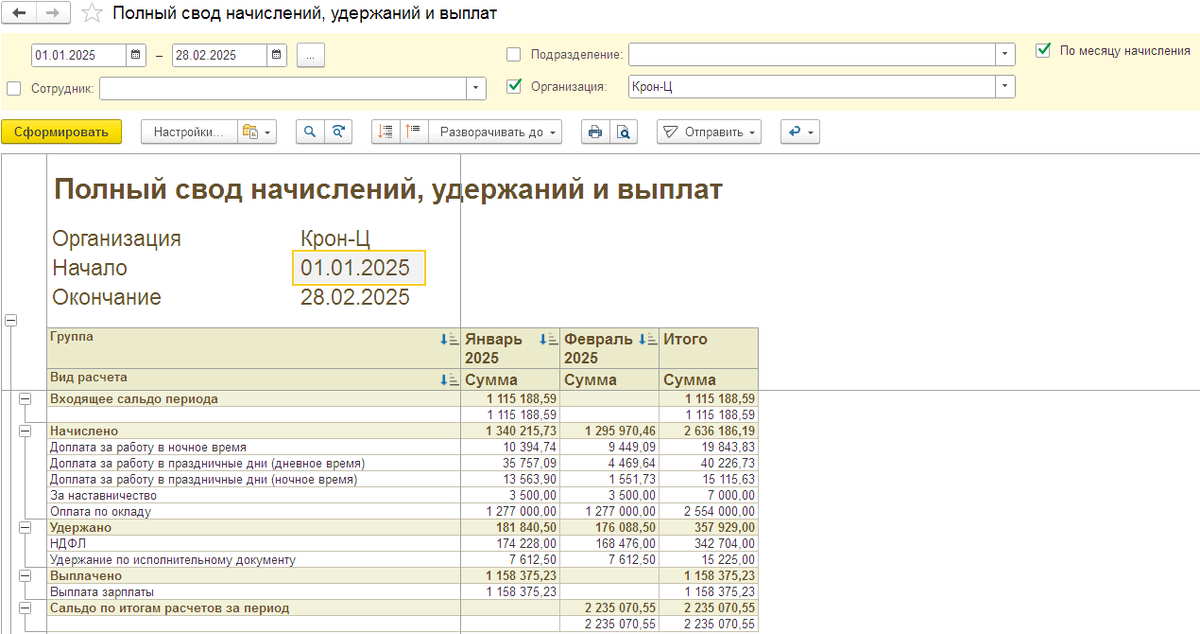Click the Подразделение input field
Viewport: 1200px width, 634px height.
pos(812,54)
